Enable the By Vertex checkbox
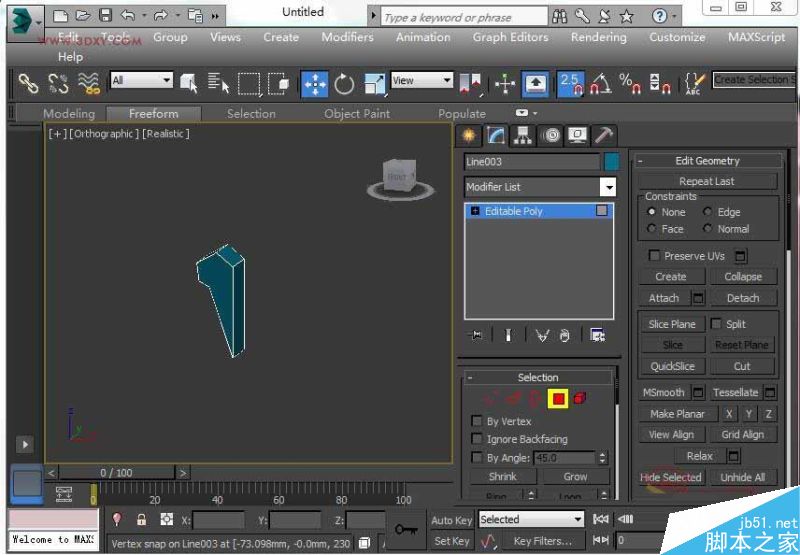The width and height of the screenshot is (800, 555). pos(477,421)
